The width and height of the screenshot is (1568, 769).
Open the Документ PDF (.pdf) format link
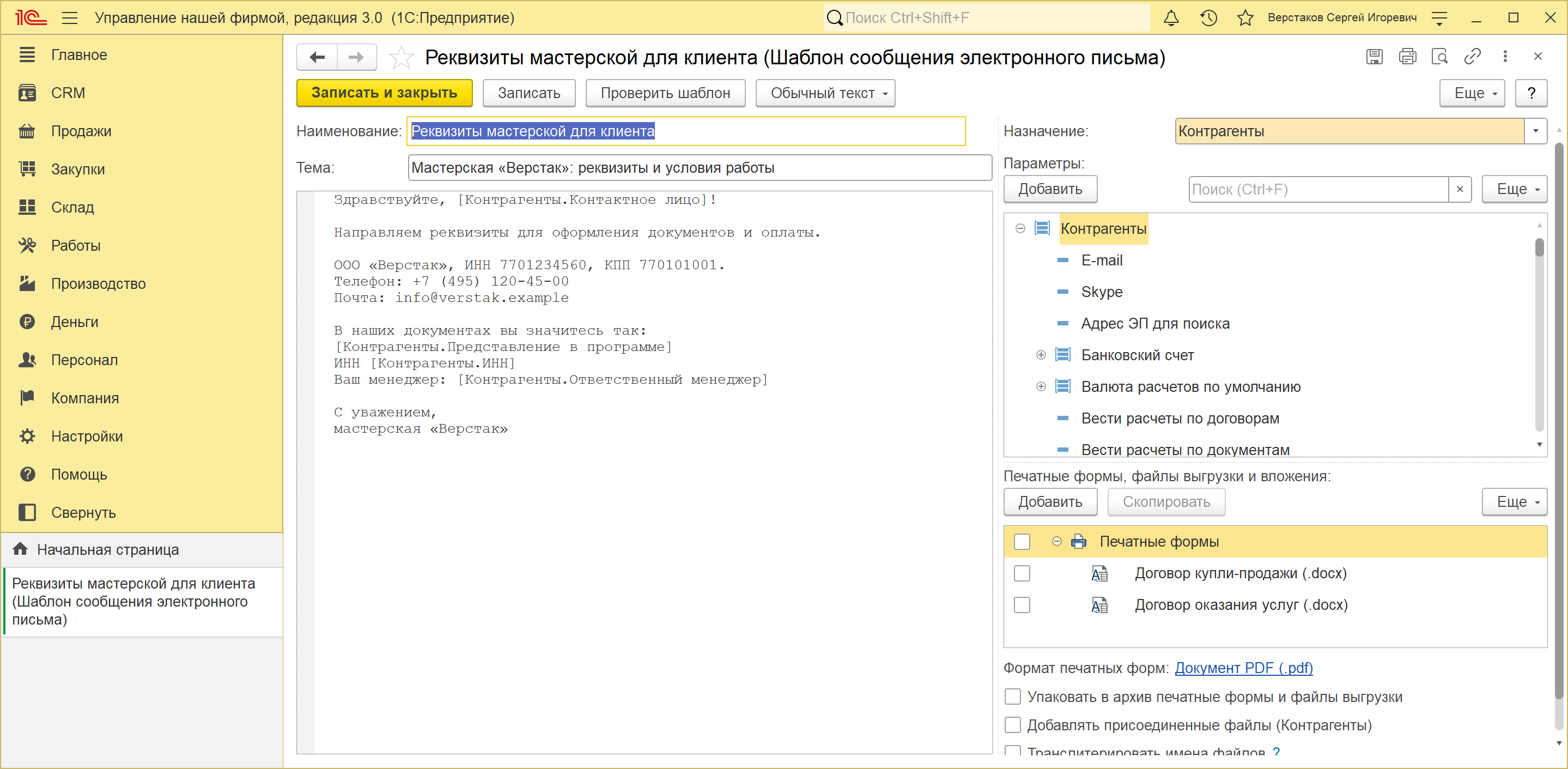1243,668
